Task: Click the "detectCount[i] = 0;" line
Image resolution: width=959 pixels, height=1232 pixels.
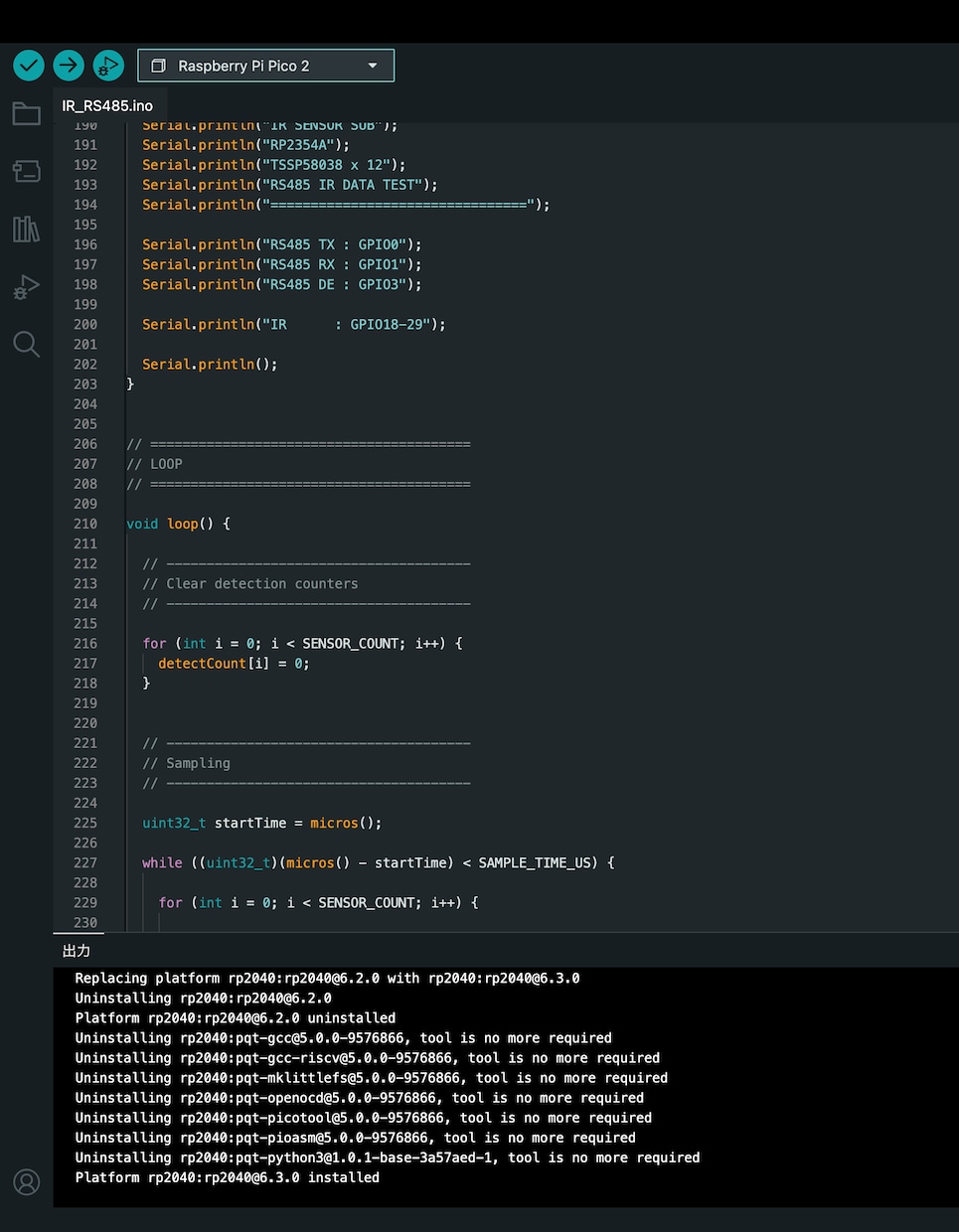Action: [234, 663]
